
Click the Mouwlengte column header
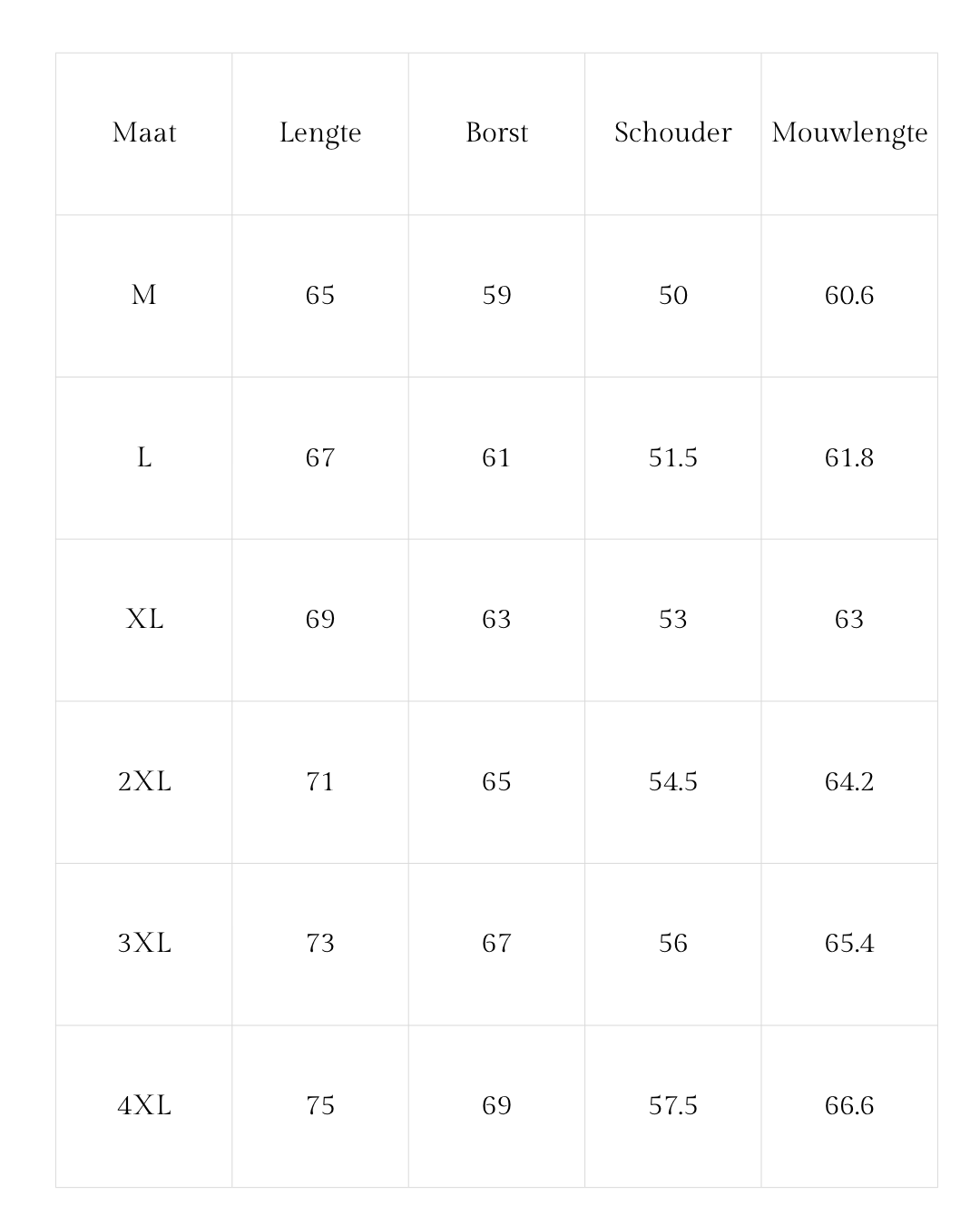click(849, 133)
